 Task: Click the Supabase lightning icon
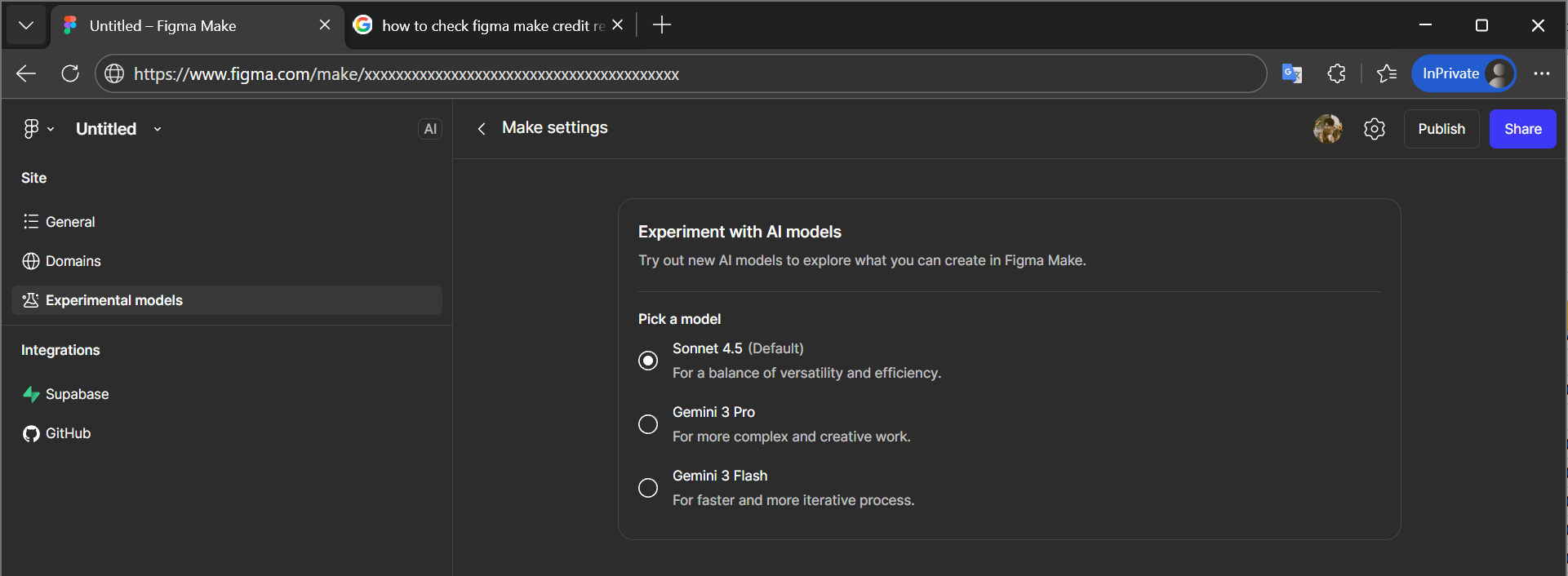31,394
